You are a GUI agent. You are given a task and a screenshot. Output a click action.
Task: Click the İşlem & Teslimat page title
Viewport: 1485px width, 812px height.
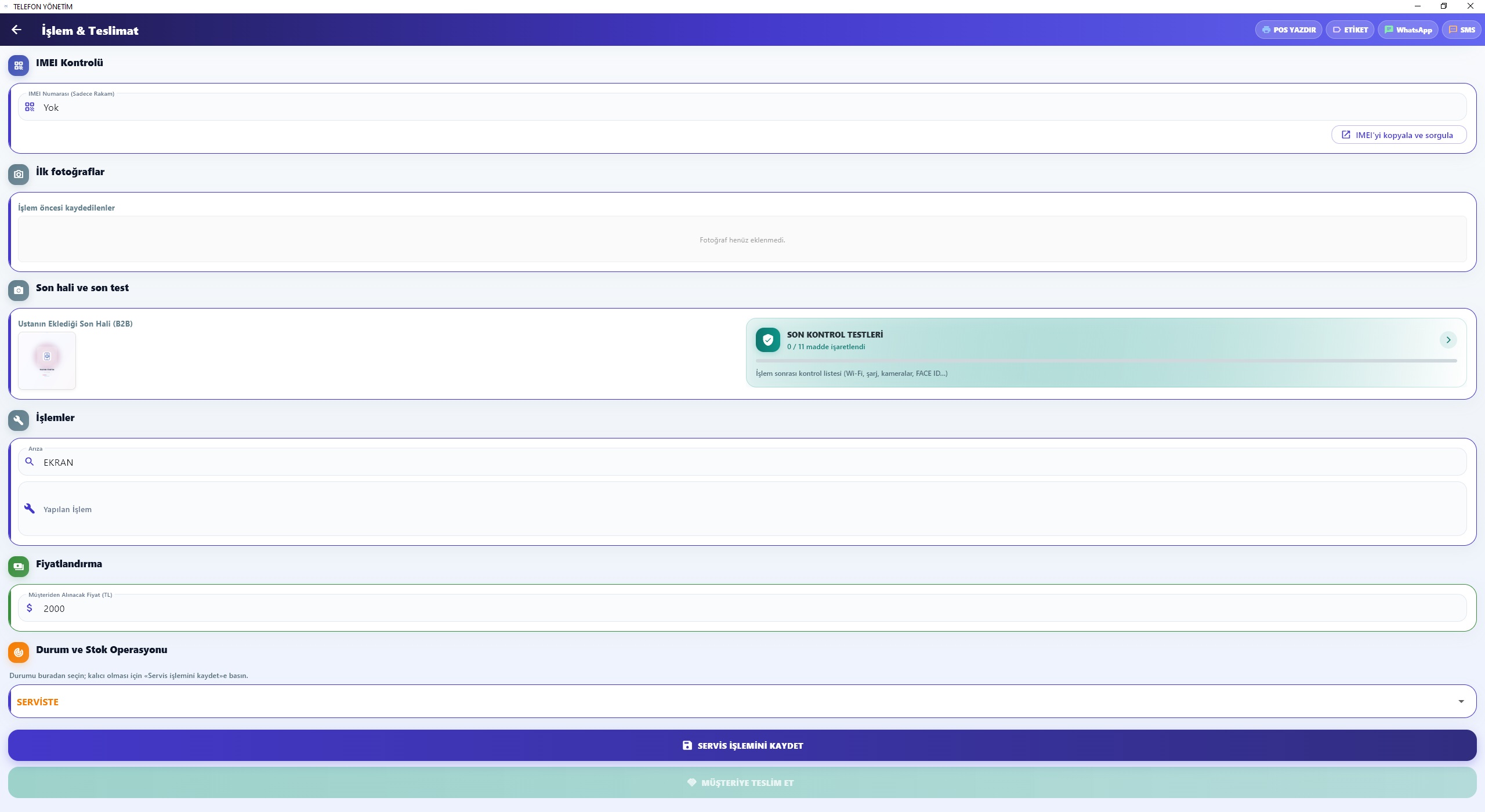click(90, 30)
